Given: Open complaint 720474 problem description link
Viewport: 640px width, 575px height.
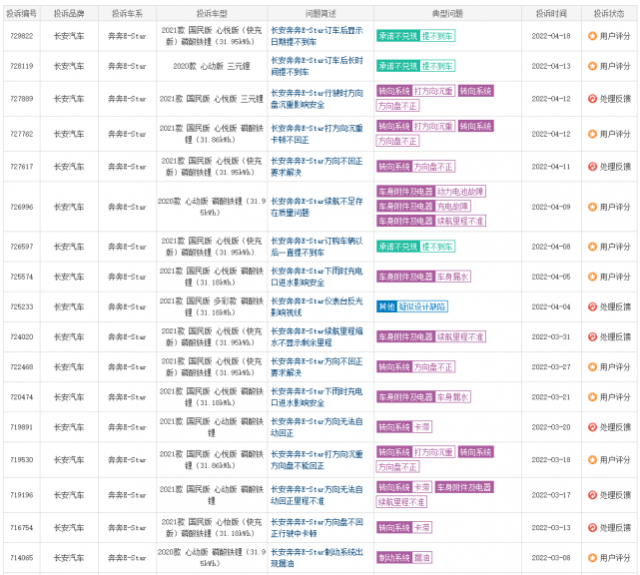Looking at the screenshot, I should (317, 397).
